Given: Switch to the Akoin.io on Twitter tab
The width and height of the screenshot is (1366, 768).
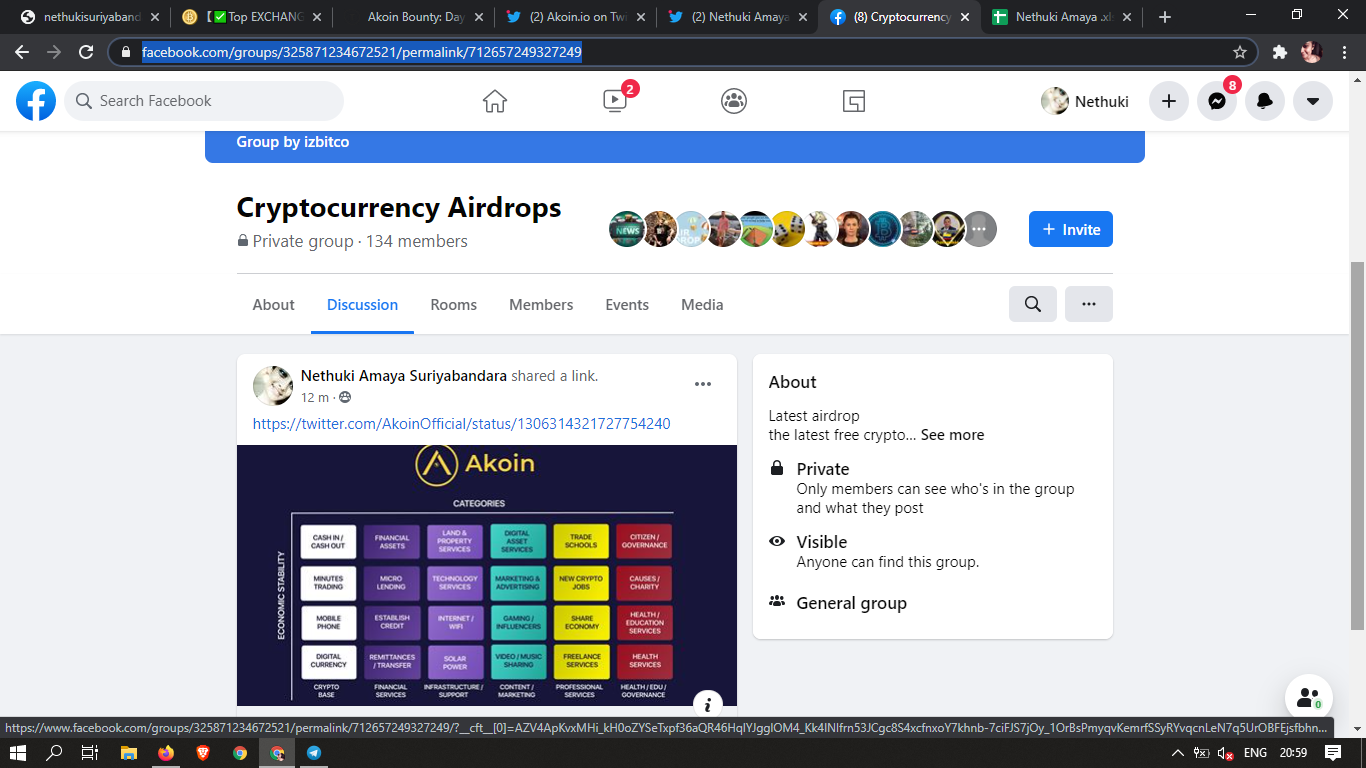Looking at the screenshot, I should (x=576, y=17).
